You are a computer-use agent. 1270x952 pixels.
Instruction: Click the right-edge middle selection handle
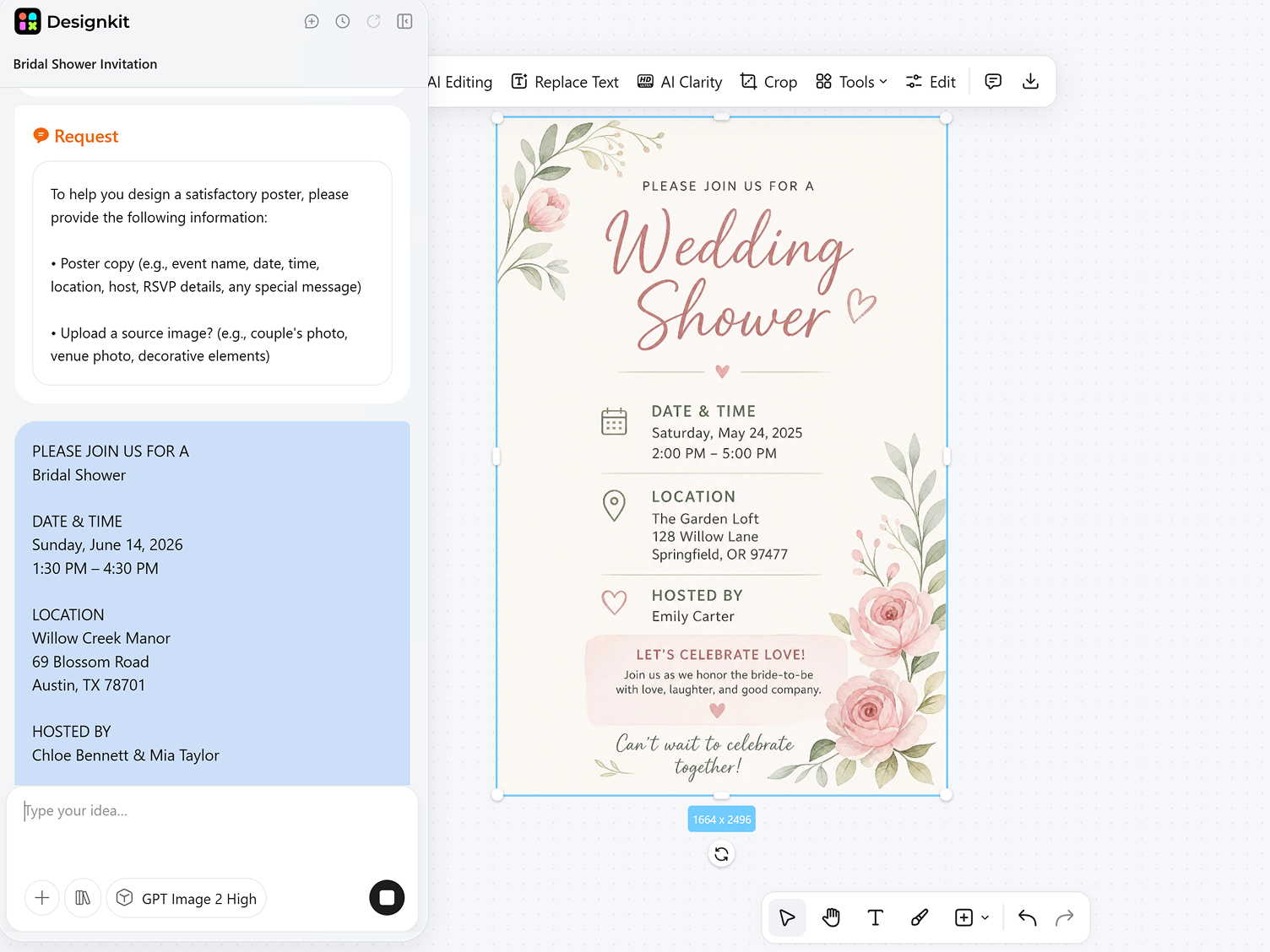point(947,457)
